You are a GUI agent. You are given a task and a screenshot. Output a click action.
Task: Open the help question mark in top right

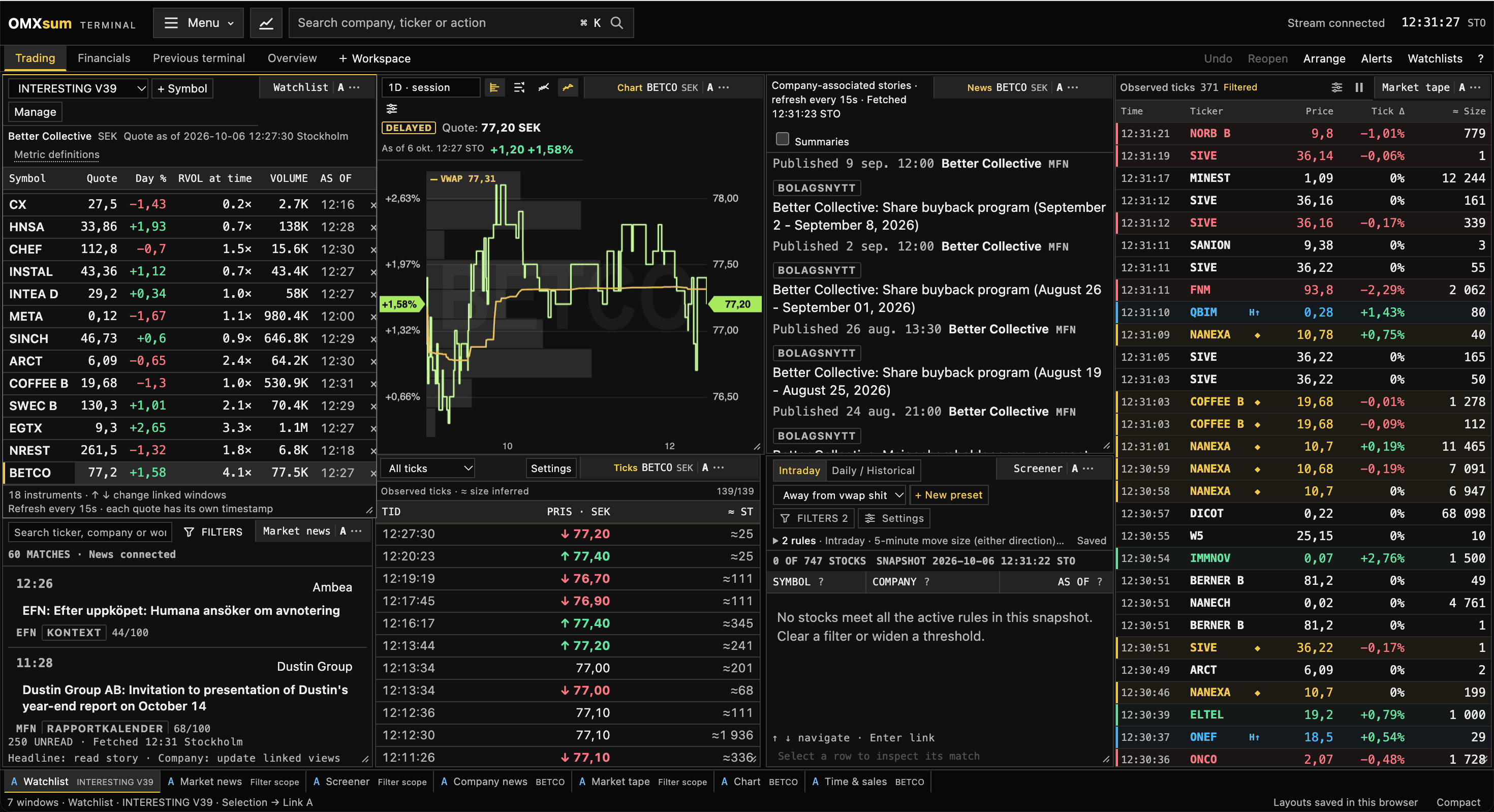(x=1481, y=58)
